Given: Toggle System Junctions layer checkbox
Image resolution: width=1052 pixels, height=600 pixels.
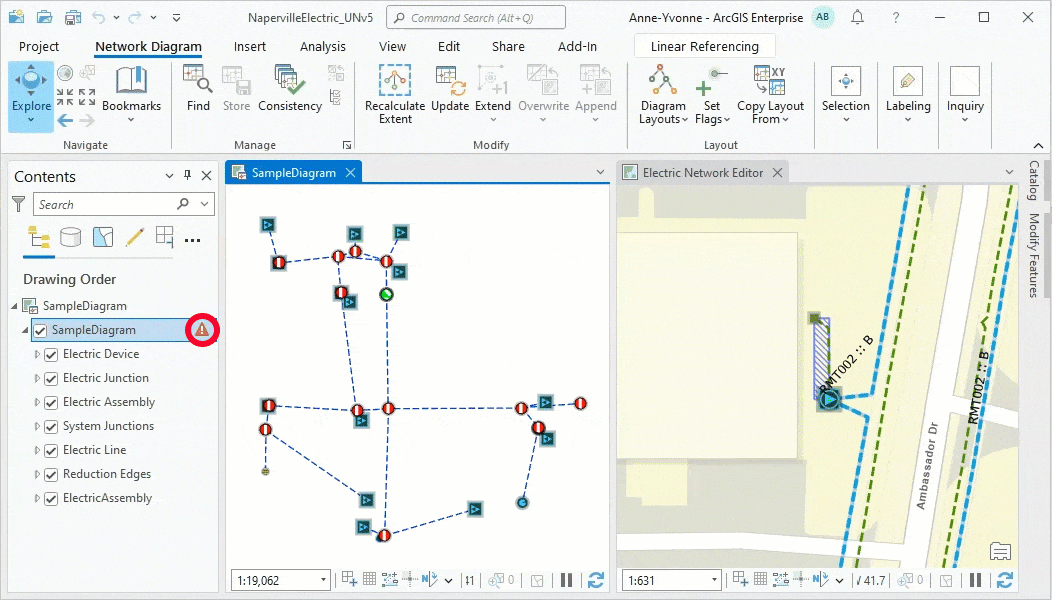Looking at the screenshot, I should point(51,427).
